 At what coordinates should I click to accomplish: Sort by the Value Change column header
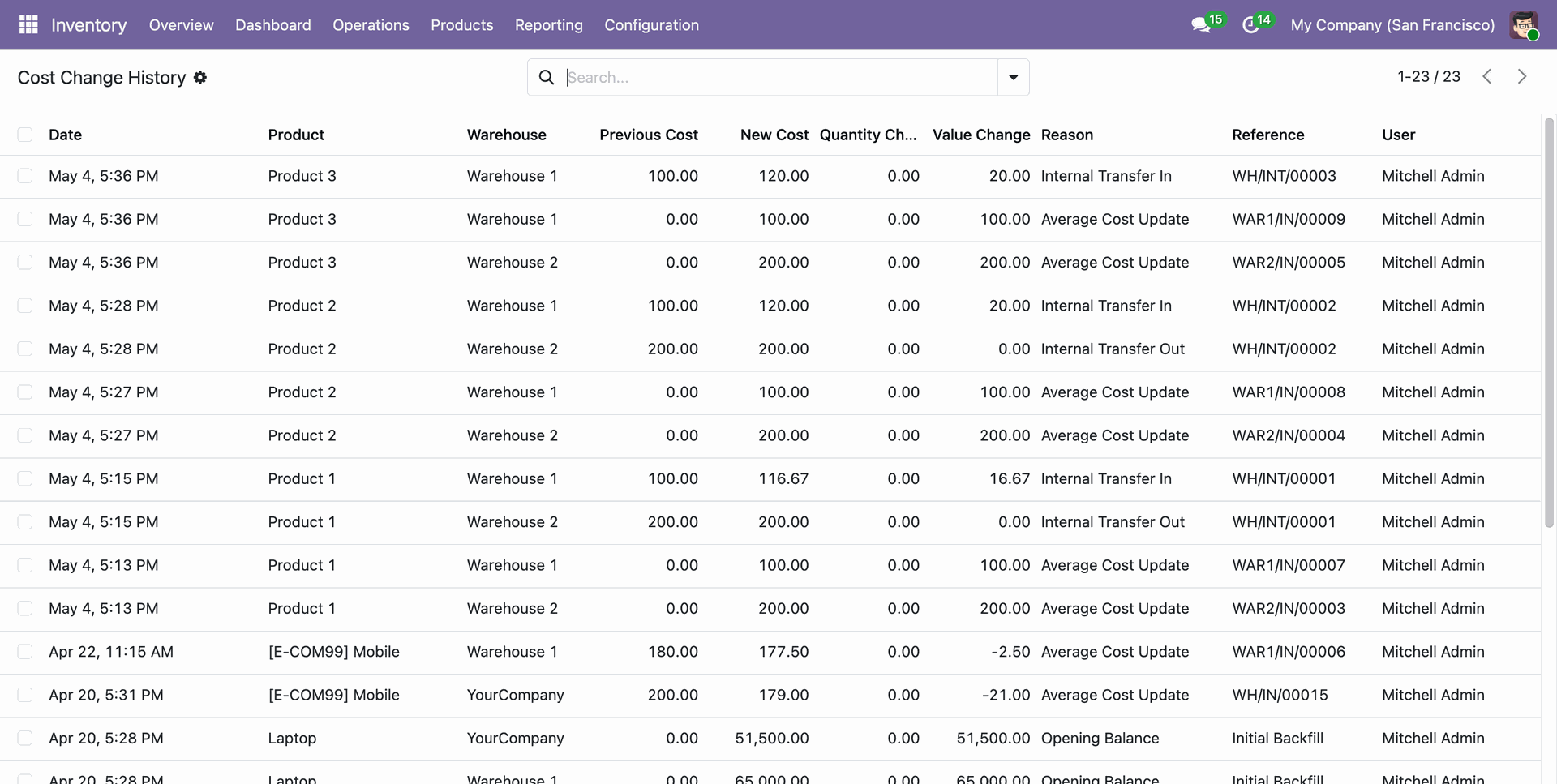981,135
